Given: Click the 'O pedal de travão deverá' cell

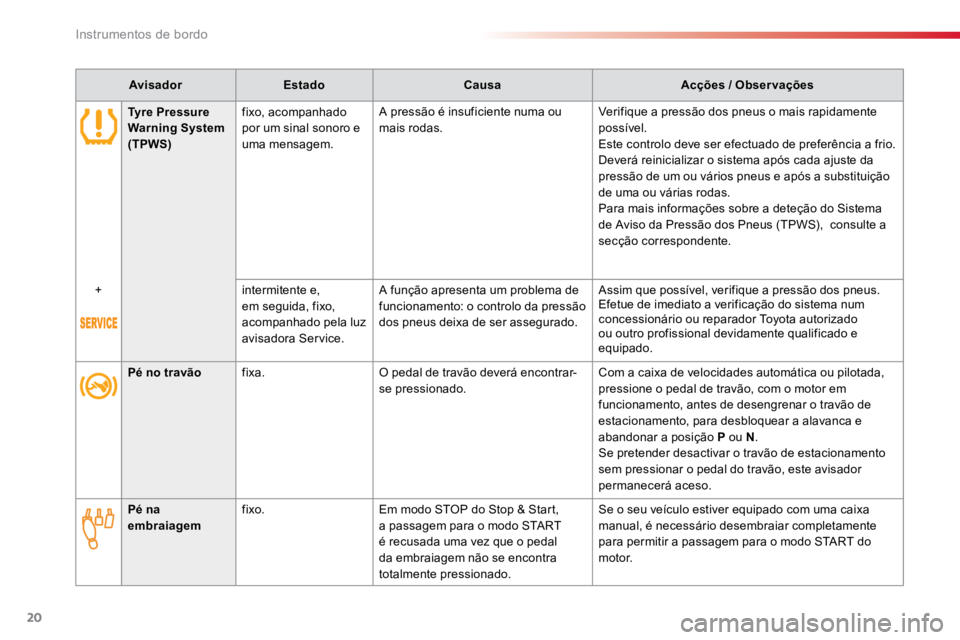Looking at the screenshot, I should [482, 430].
